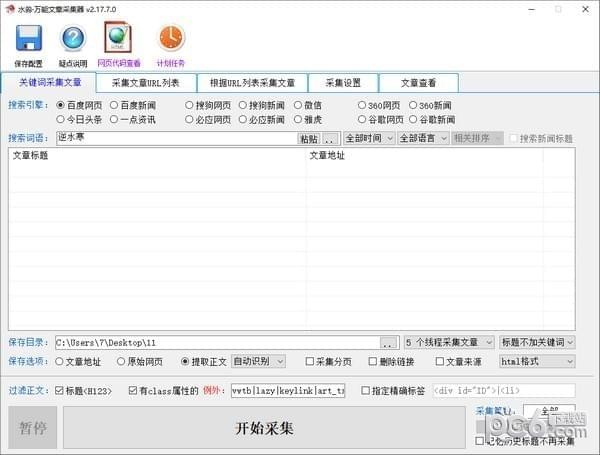Toggle 有class属性的 checkbox

[132, 390]
